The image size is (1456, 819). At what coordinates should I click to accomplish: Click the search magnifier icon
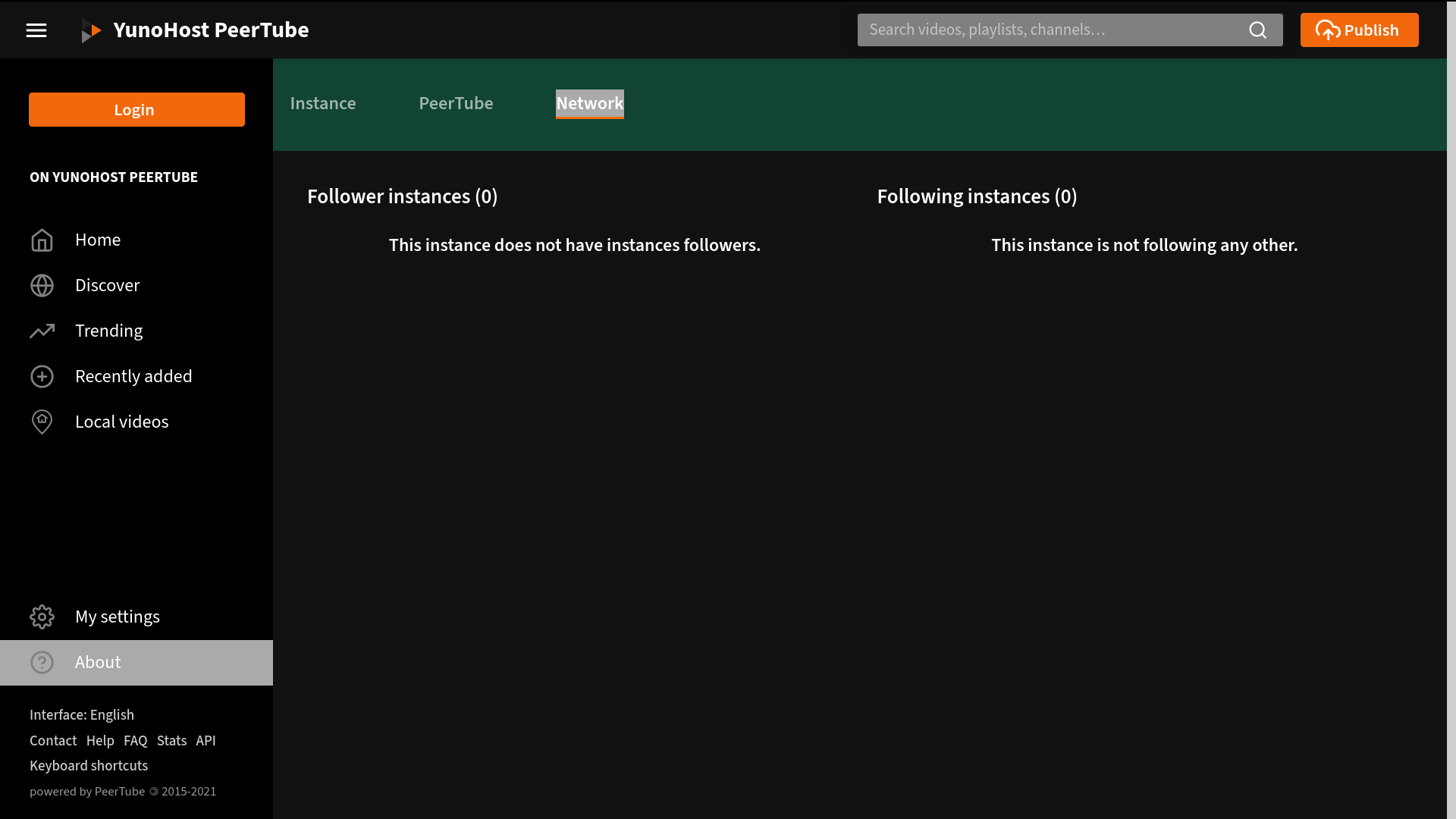(x=1257, y=30)
